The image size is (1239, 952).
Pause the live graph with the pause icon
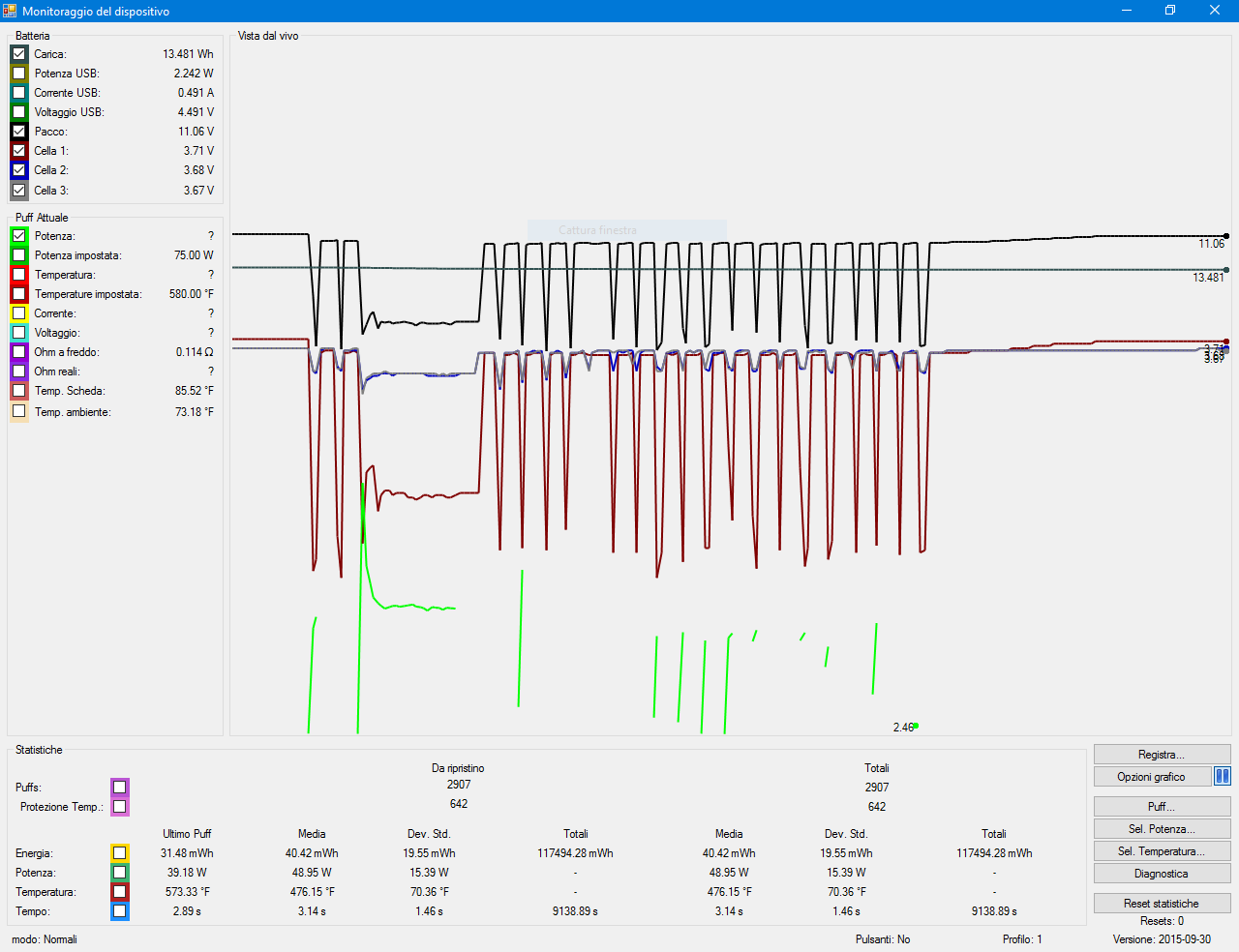coord(1222,776)
